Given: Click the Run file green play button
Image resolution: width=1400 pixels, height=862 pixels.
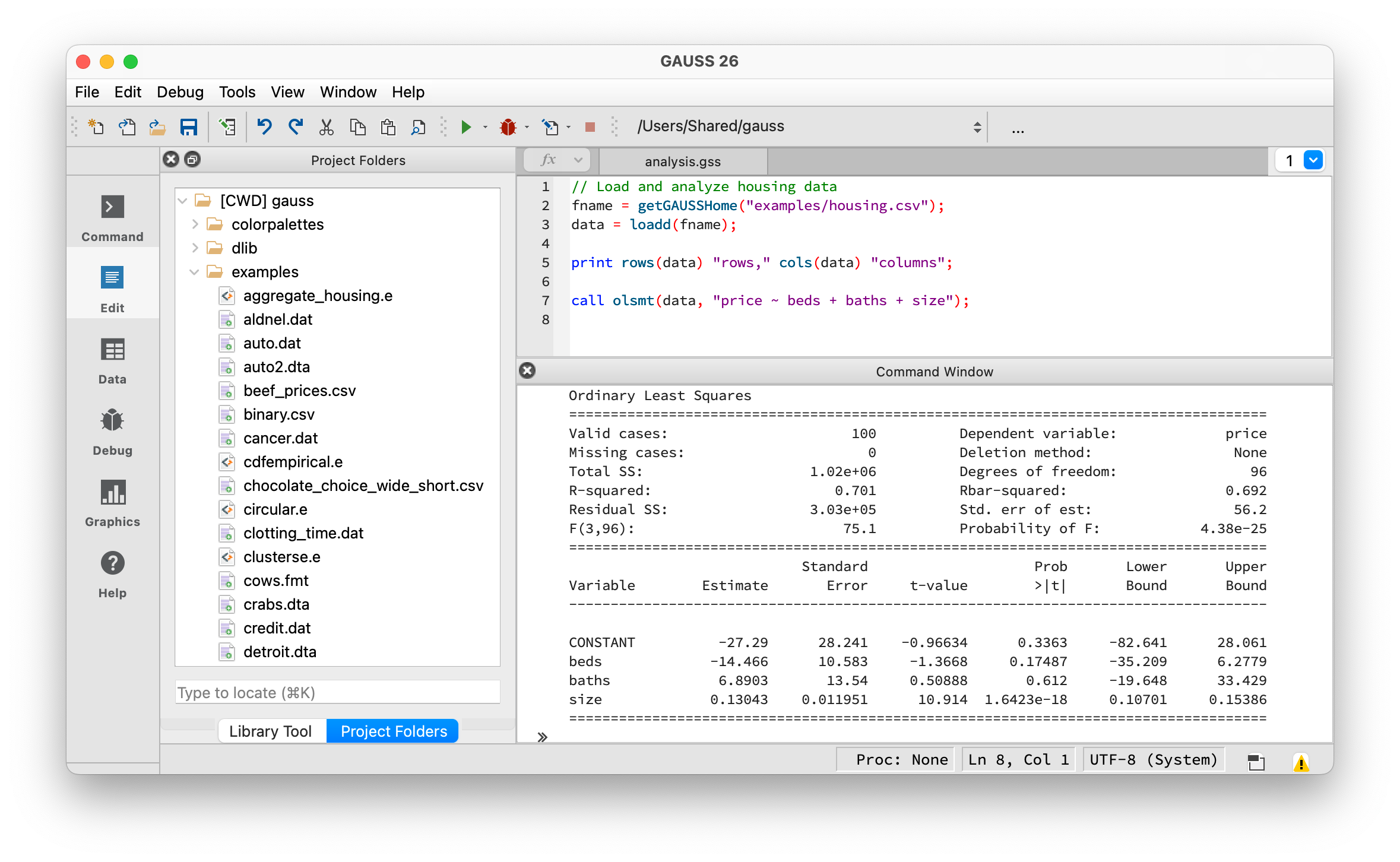Looking at the screenshot, I should click(466, 127).
